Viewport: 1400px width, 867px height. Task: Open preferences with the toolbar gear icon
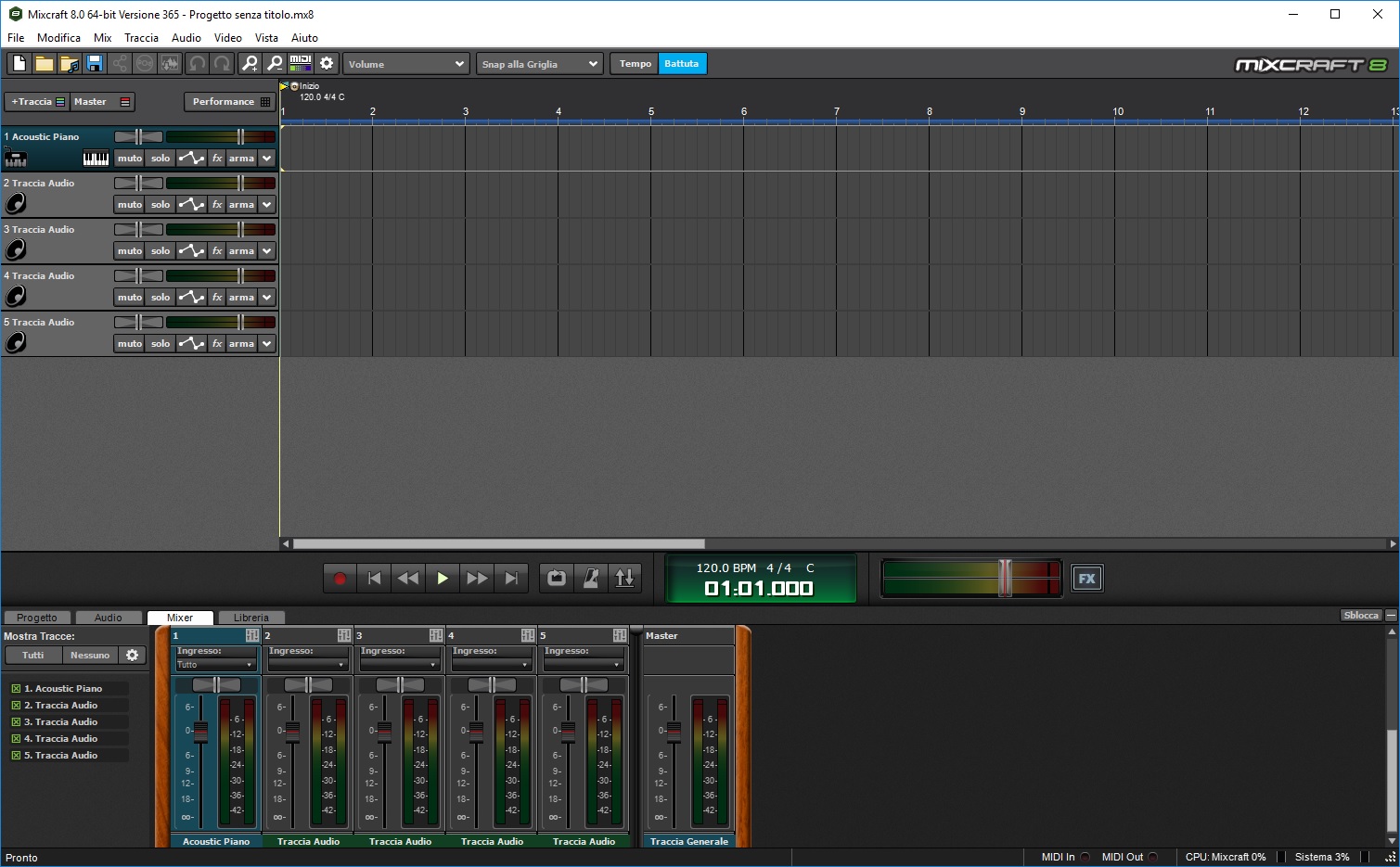(x=327, y=63)
